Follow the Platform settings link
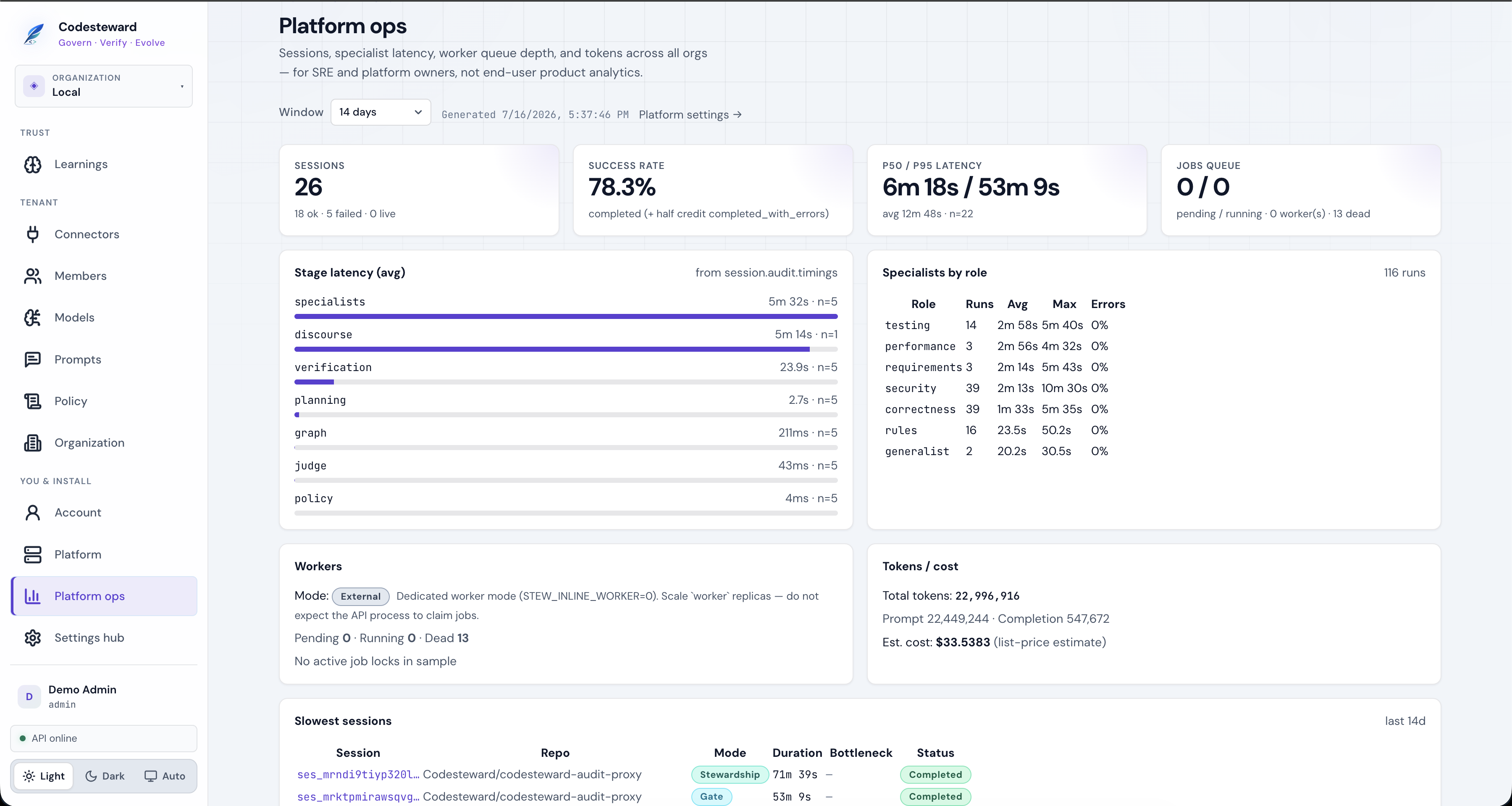Screen dimensions: 1512x806 click(690, 115)
